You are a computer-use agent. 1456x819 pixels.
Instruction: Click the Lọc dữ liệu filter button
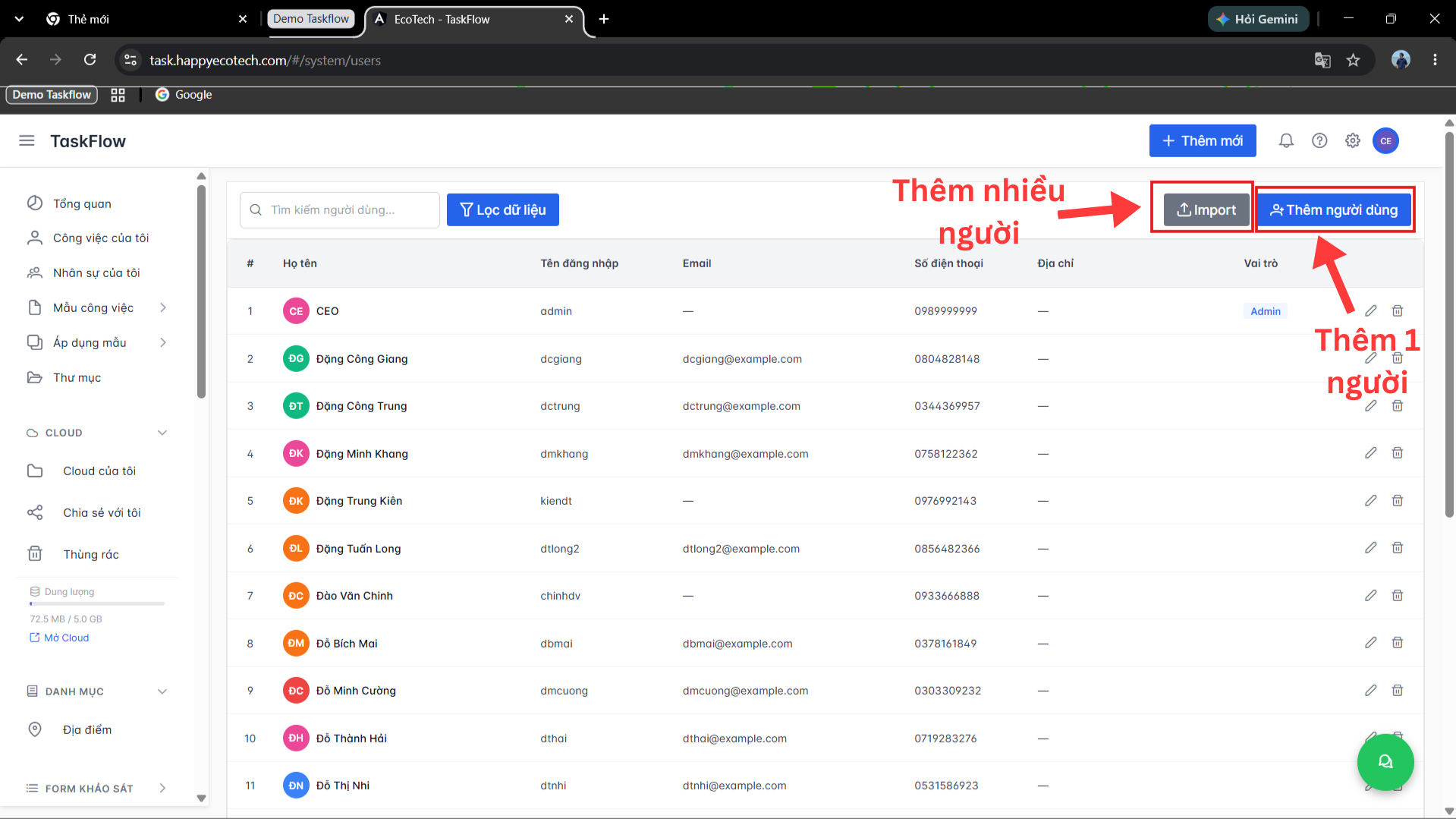point(502,209)
